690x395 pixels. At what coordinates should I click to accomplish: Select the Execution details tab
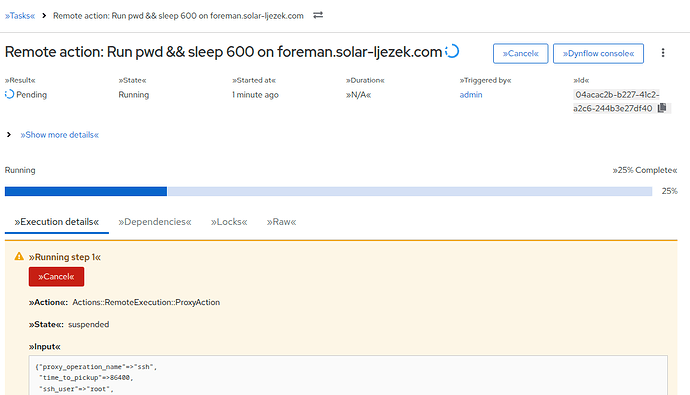pos(57,222)
